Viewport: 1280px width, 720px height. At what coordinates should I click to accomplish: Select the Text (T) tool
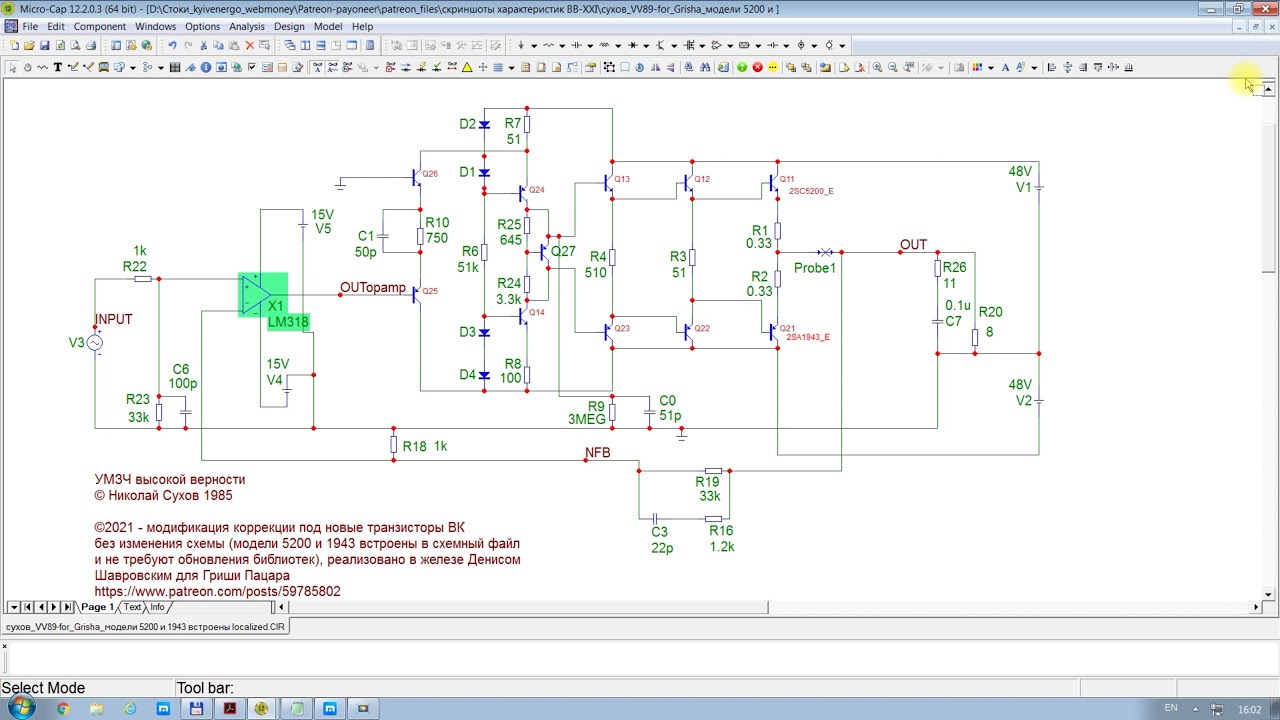(x=57, y=67)
